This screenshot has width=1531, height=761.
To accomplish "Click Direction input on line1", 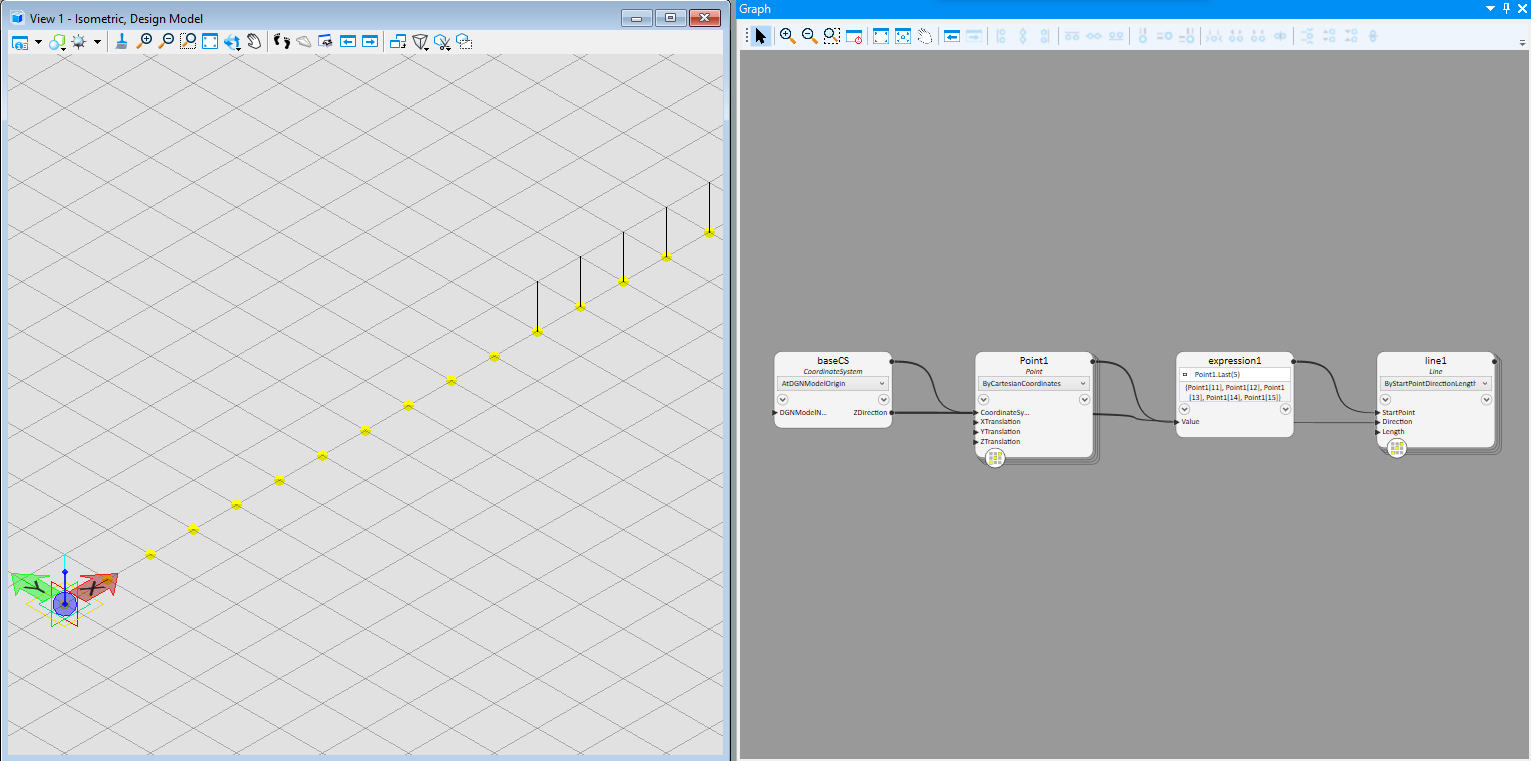I will pyautogui.click(x=1396, y=422).
